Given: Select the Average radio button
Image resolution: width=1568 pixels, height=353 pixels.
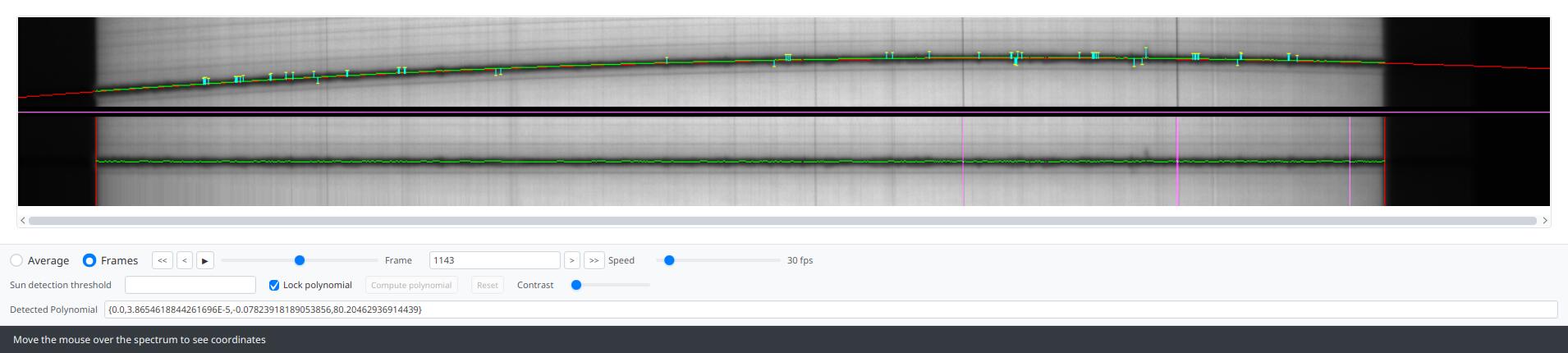Looking at the screenshot, I should point(16,260).
